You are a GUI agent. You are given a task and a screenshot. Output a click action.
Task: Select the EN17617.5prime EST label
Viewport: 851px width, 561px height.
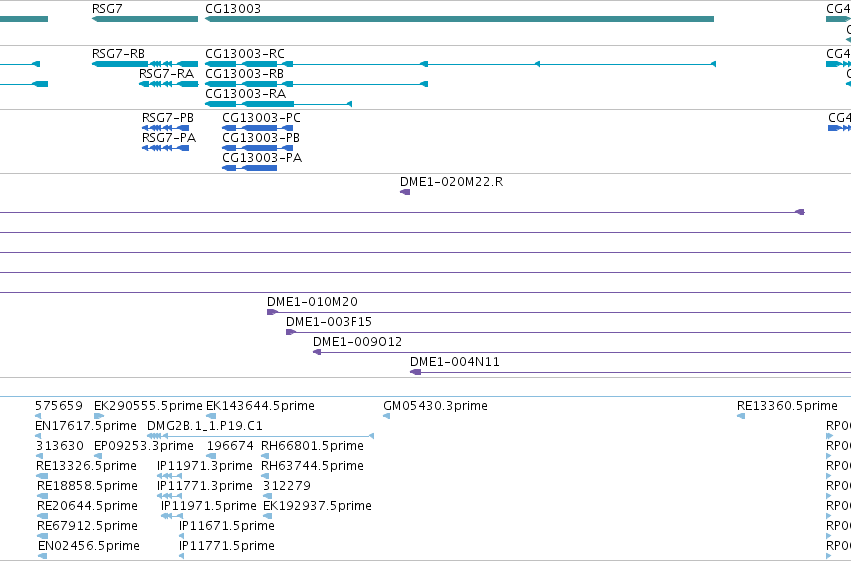tap(86, 426)
